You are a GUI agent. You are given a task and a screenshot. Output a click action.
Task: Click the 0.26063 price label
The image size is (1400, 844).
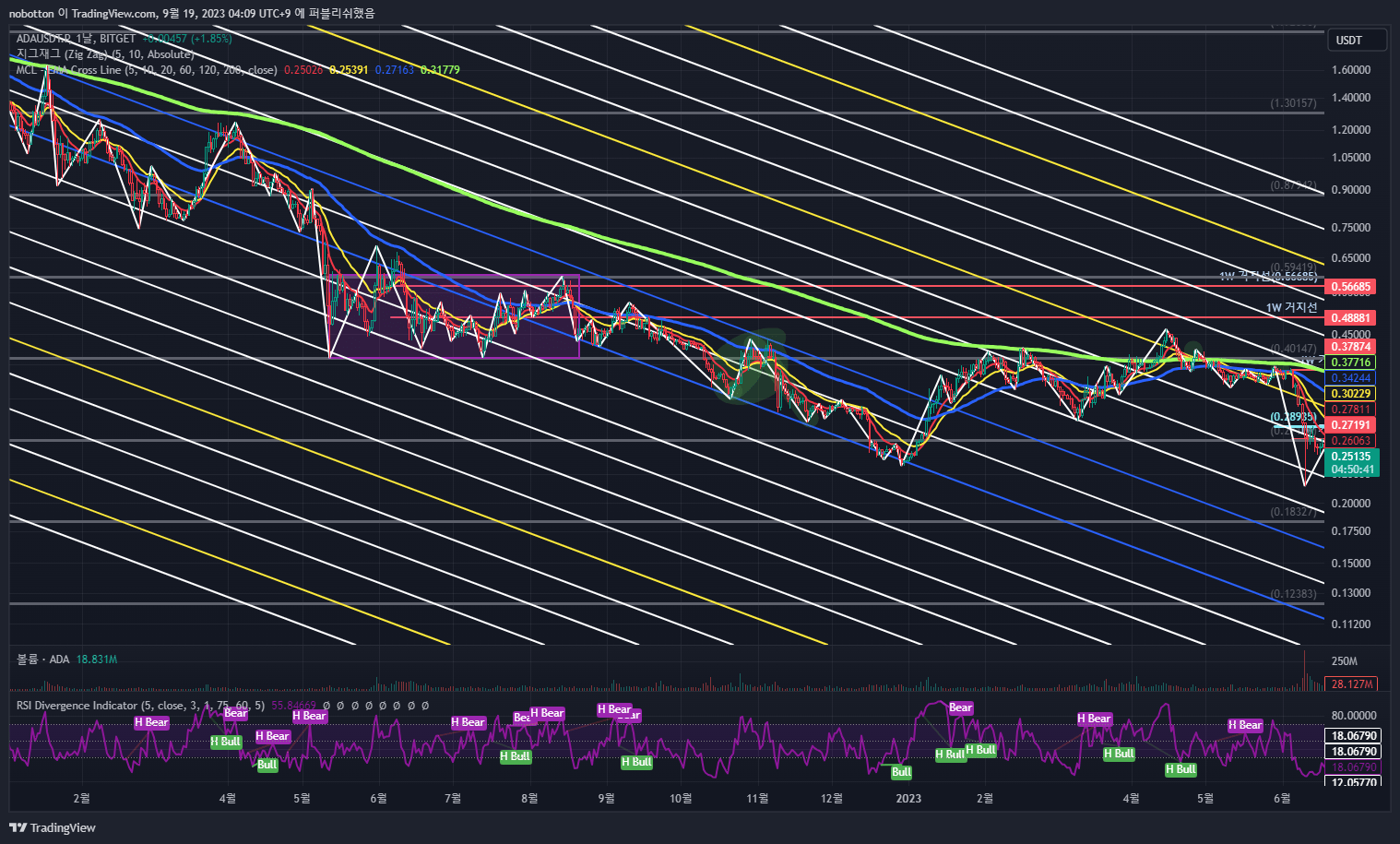[x=1350, y=441]
